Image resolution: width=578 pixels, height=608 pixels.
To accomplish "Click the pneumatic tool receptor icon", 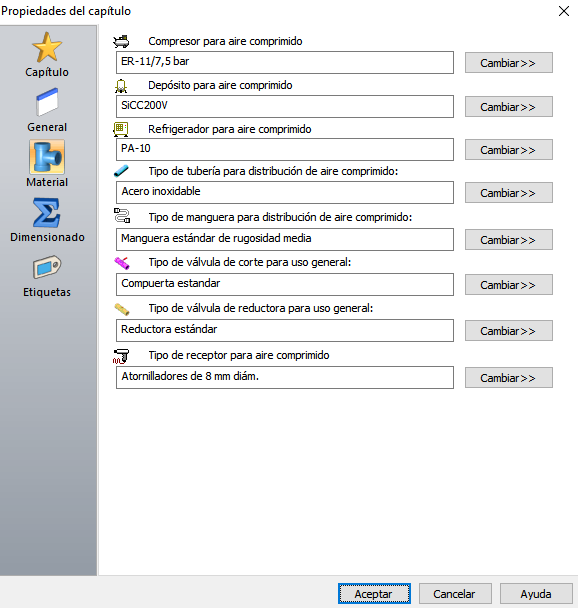I will [121, 356].
